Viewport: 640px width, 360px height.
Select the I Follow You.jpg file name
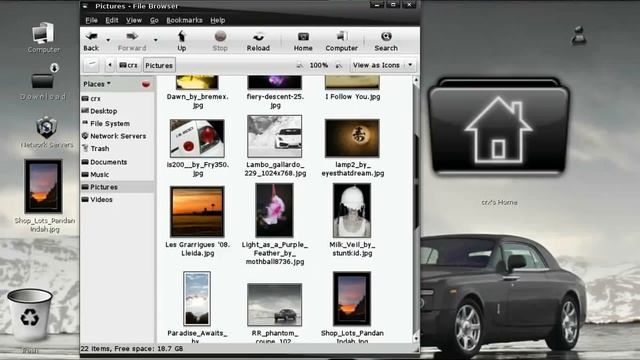(353, 97)
